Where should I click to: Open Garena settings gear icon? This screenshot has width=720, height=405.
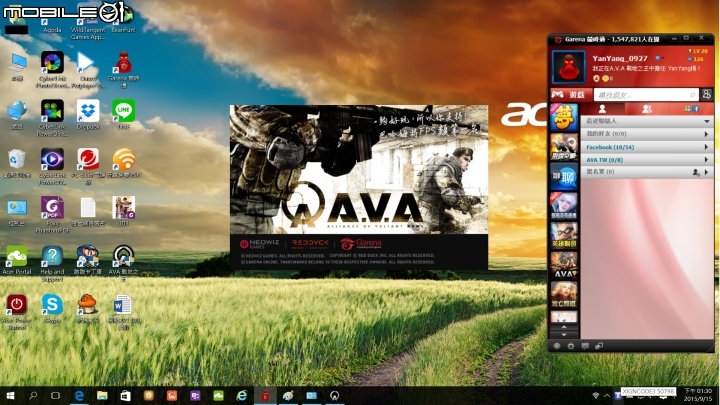click(x=571, y=346)
